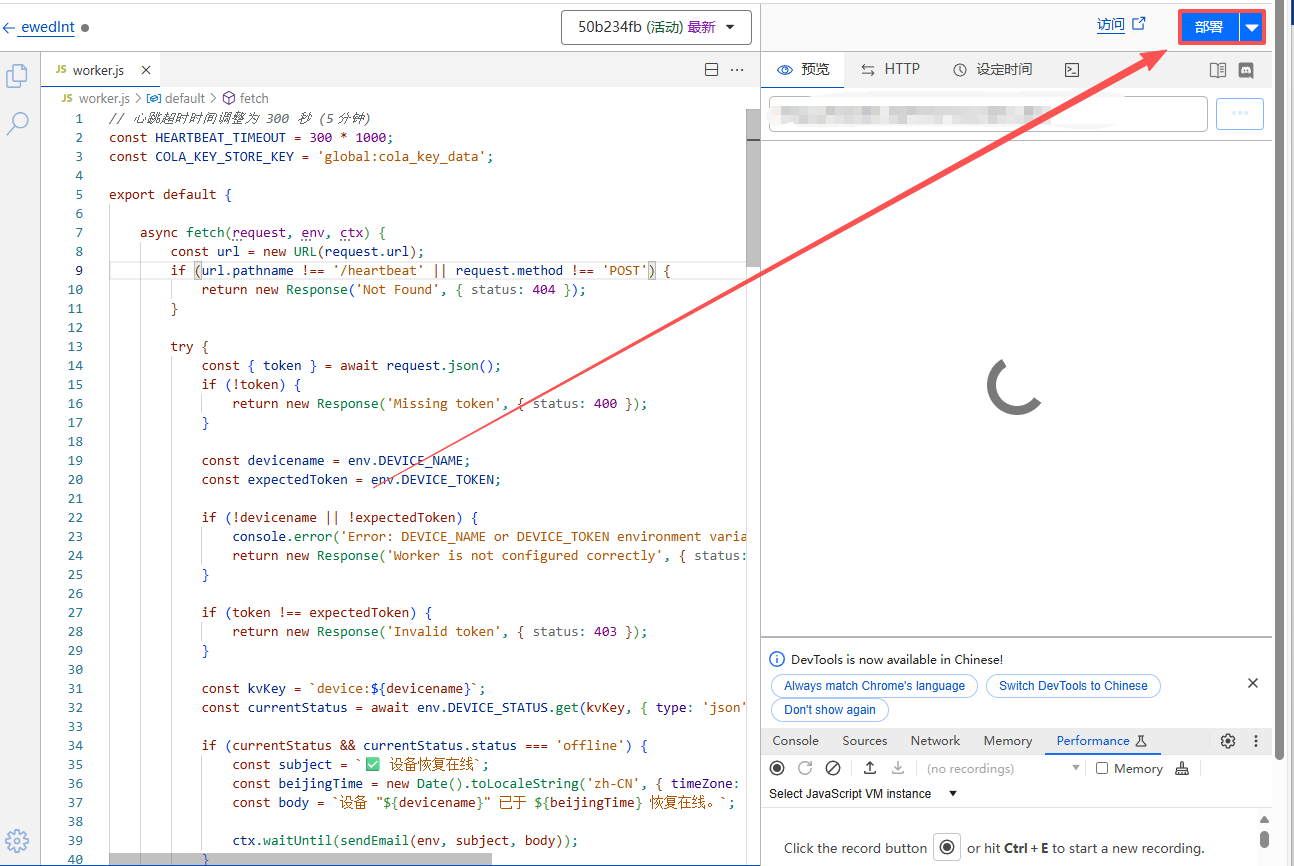
Task: Expand the deploy button dropdown arrow
Action: pos(1252,27)
